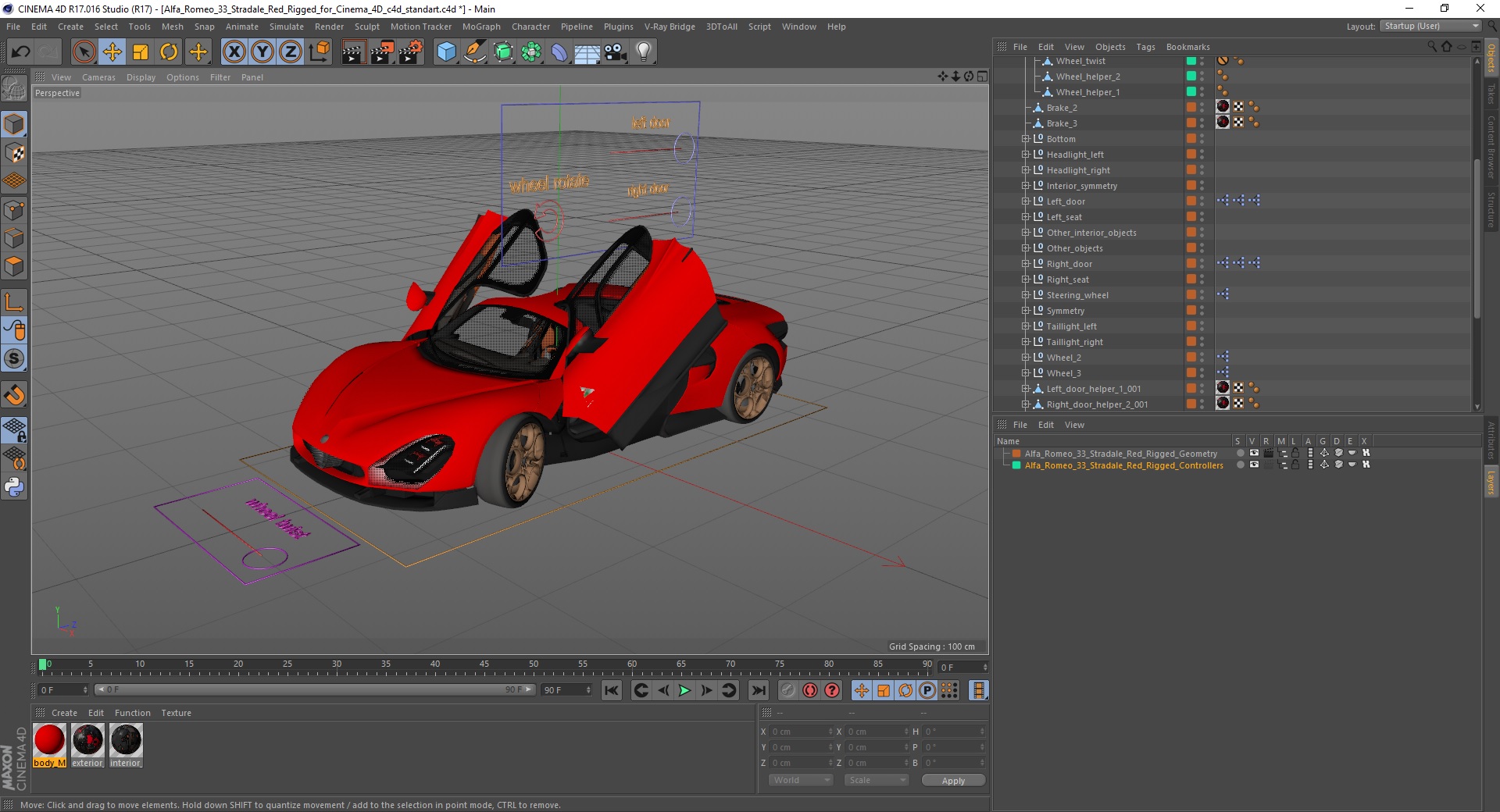1500x812 pixels.
Task: Expand the Wheel_2 object
Action: [1025, 358]
